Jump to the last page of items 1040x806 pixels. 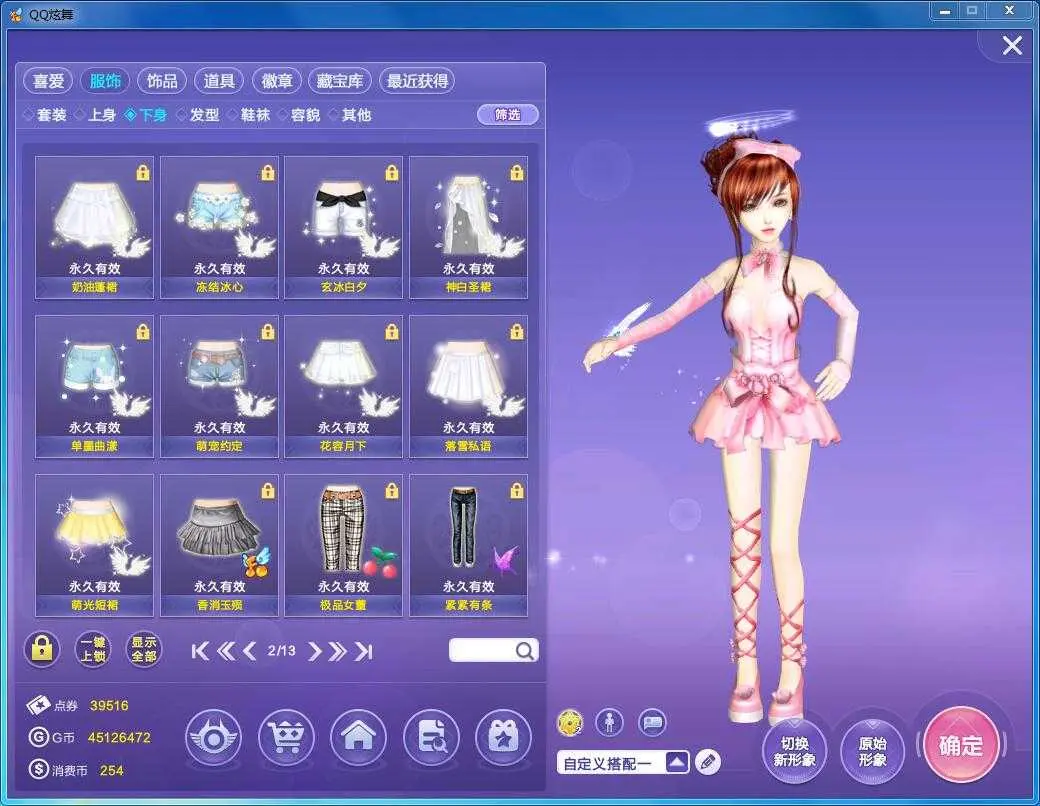[x=363, y=651]
